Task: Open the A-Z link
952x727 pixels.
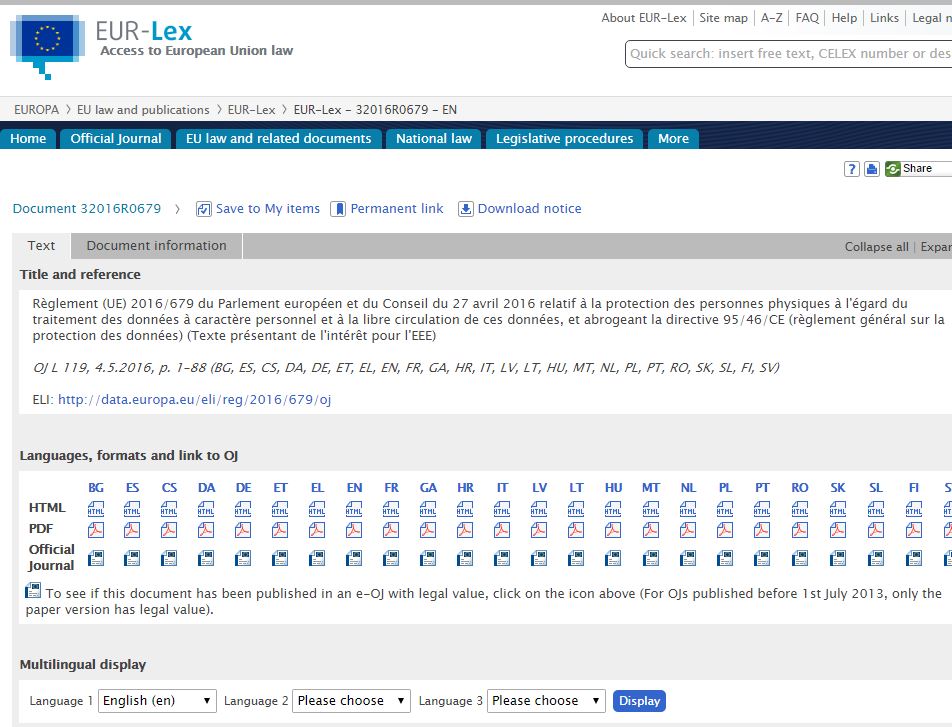Action: 772,18
